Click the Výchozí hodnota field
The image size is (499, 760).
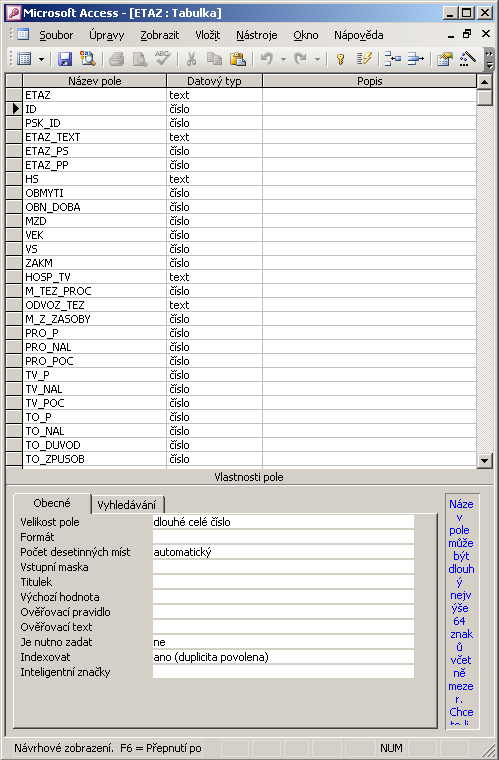coord(283,597)
